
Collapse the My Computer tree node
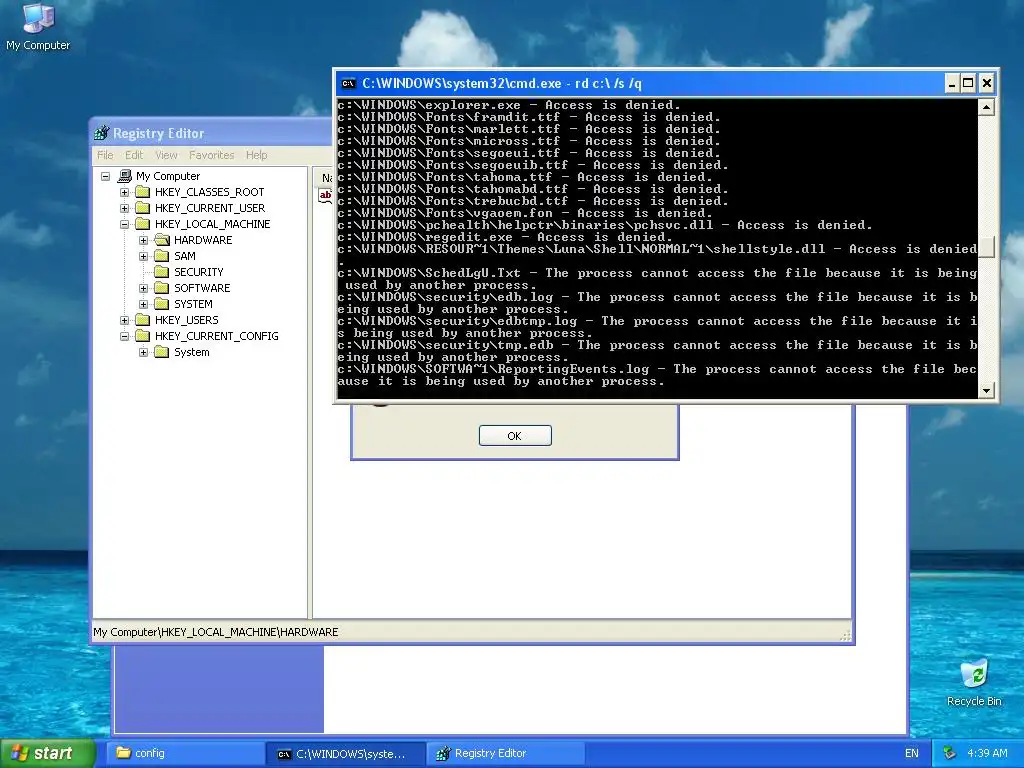point(105,176)
